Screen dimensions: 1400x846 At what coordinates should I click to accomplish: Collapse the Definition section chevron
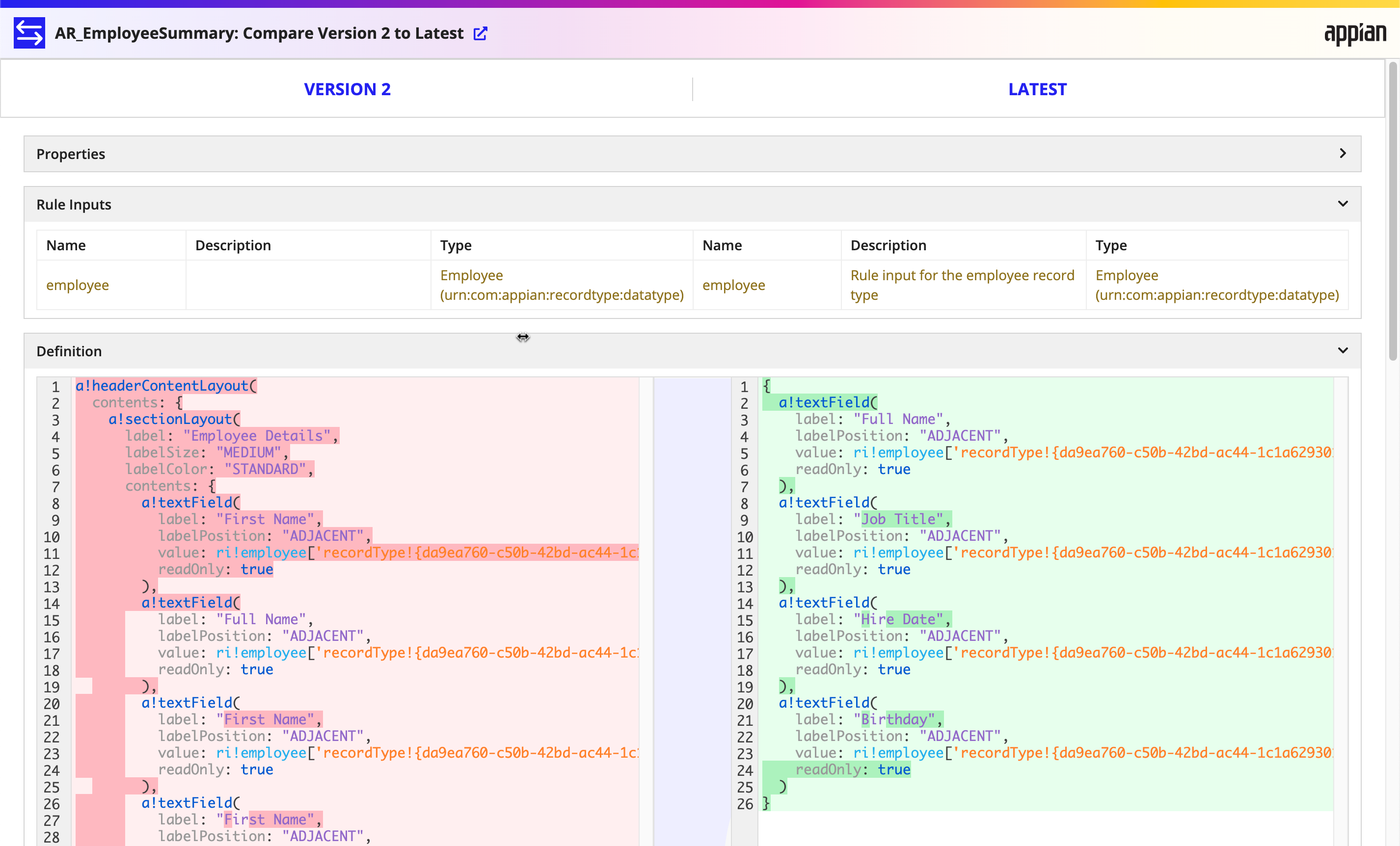(1343, 350)
